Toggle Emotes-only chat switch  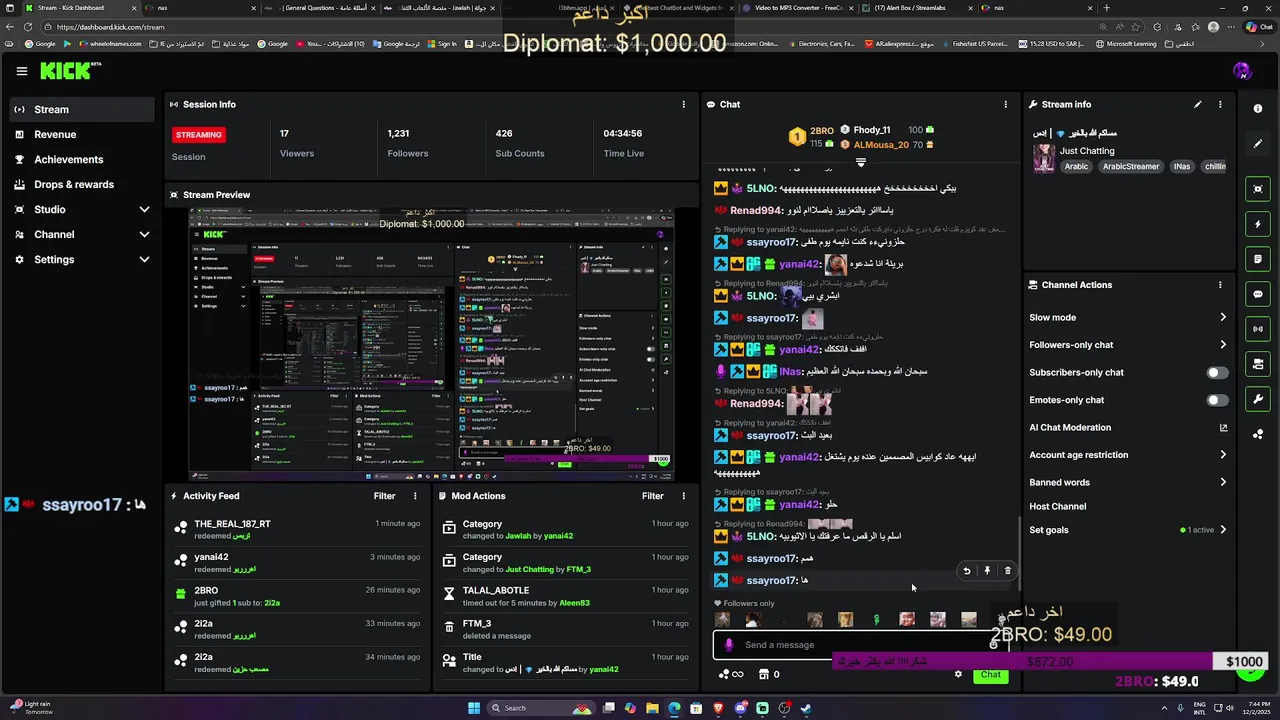[x=1216, y=400]
